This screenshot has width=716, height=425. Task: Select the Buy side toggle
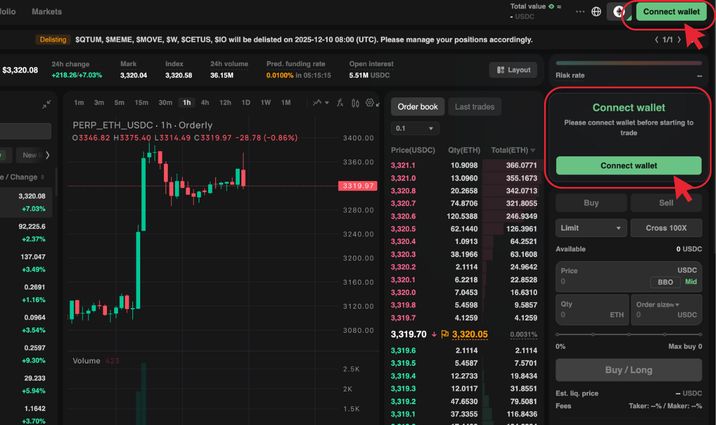591,203
